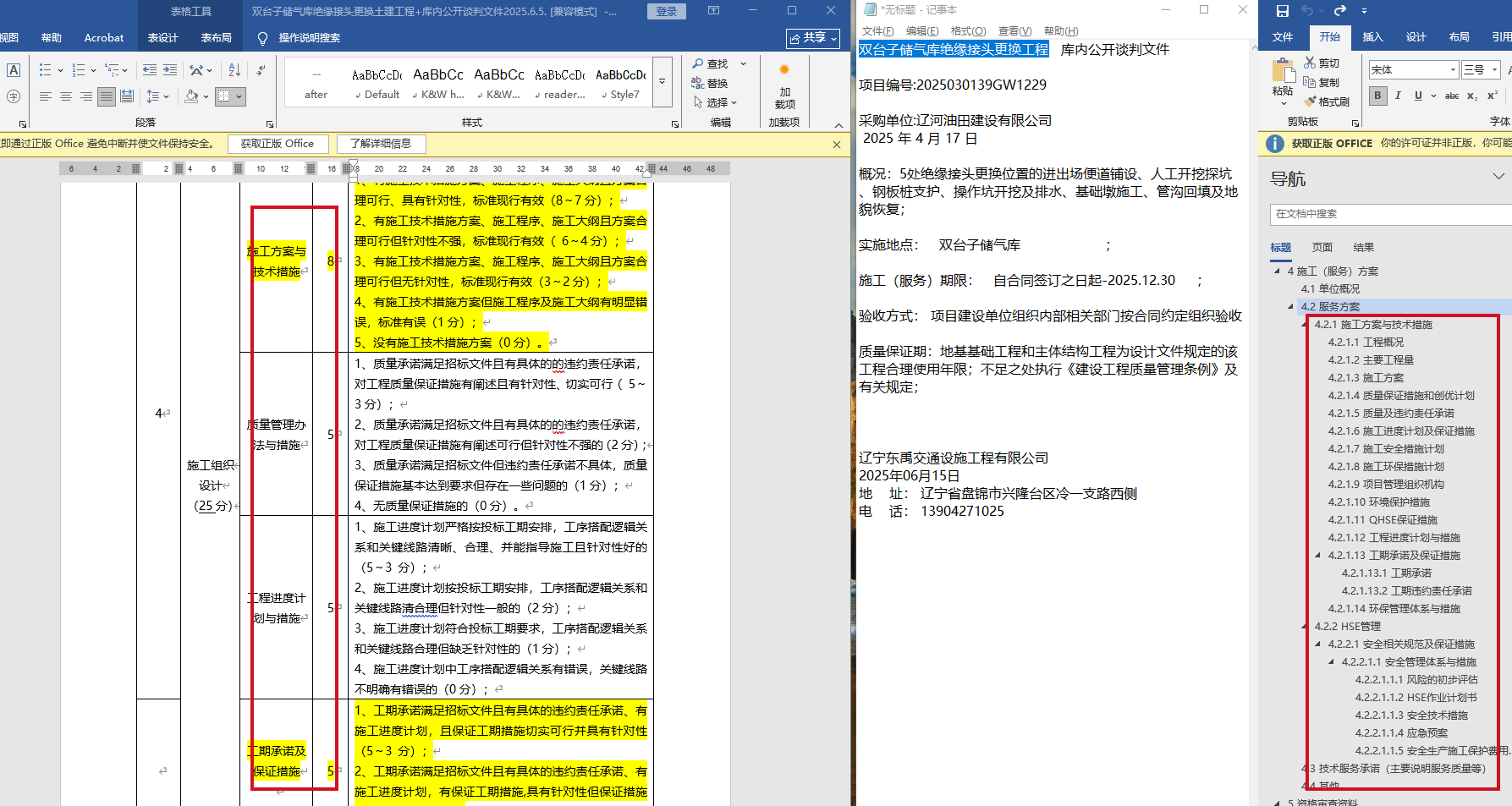Decrease paragraph indent in left Word
The image size is (1512, 806).
click(x=150, y=70)
